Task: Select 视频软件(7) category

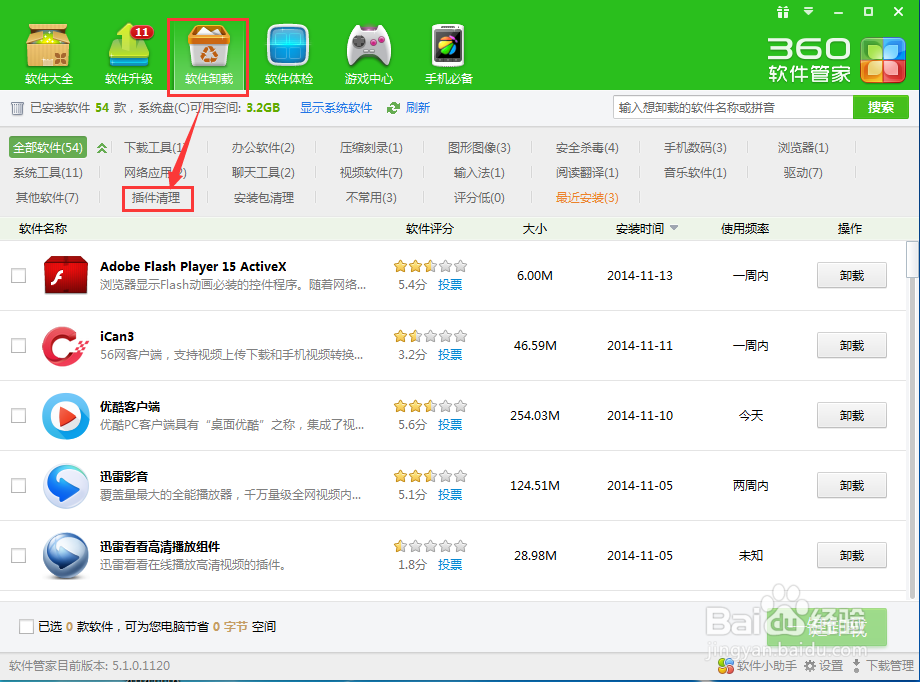Action: click(371, 173)
